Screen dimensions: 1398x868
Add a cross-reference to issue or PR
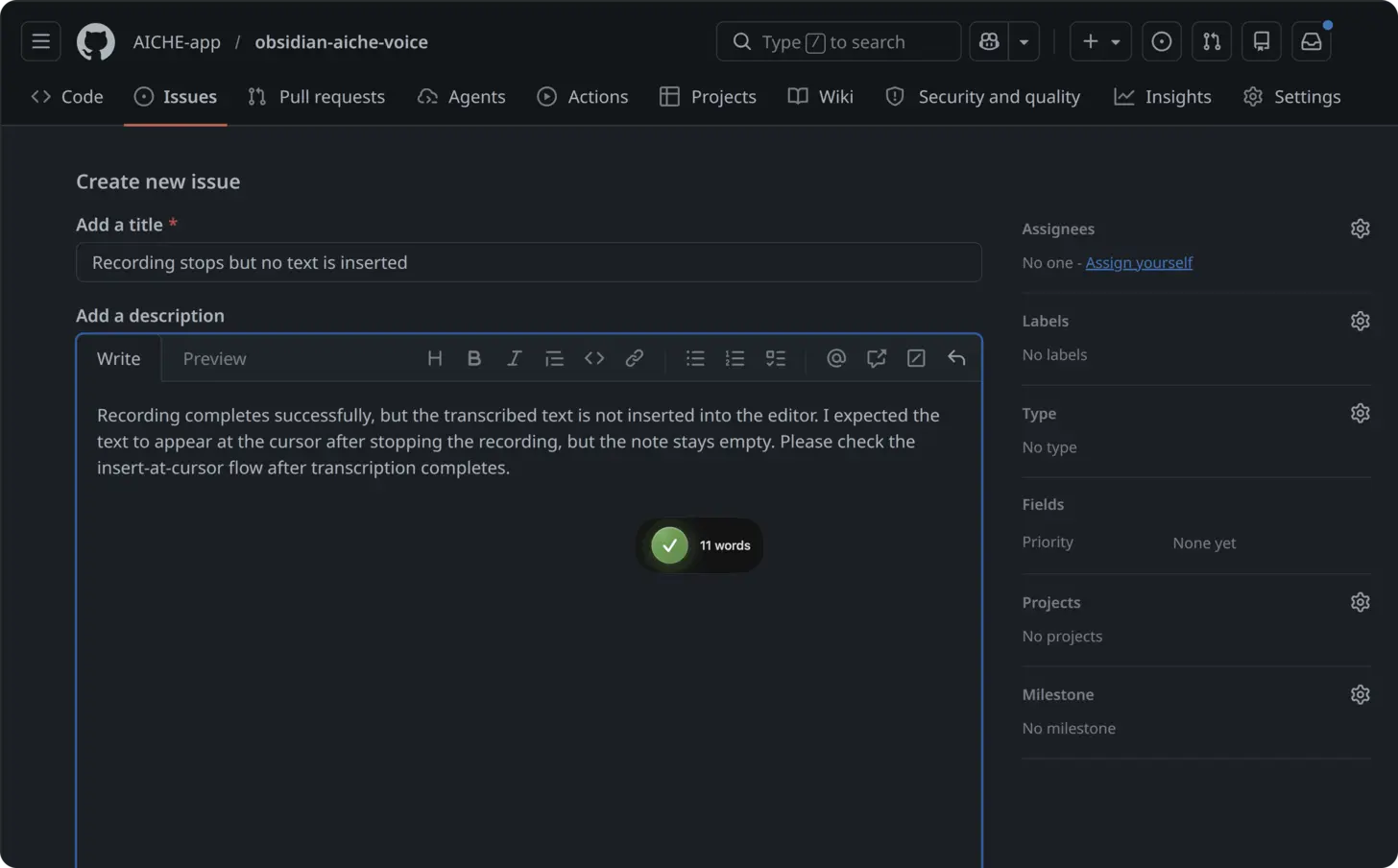(877, 358)
